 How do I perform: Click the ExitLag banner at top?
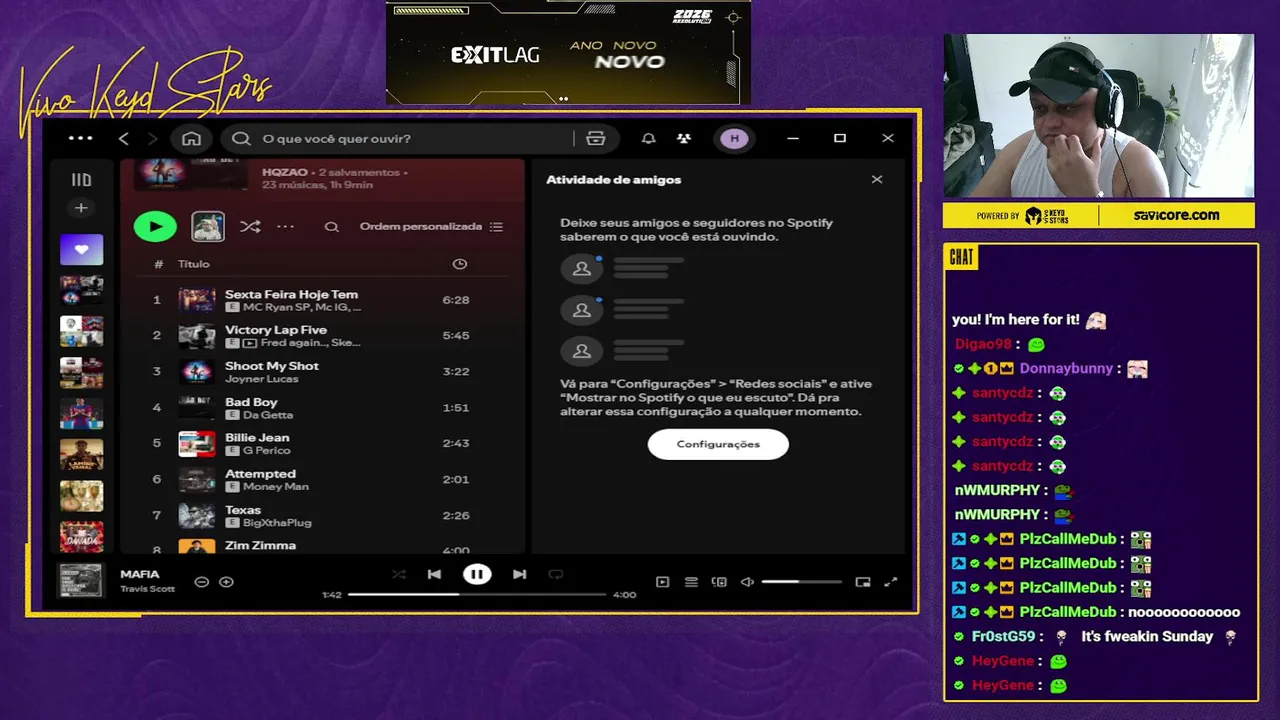pos(567,52)
